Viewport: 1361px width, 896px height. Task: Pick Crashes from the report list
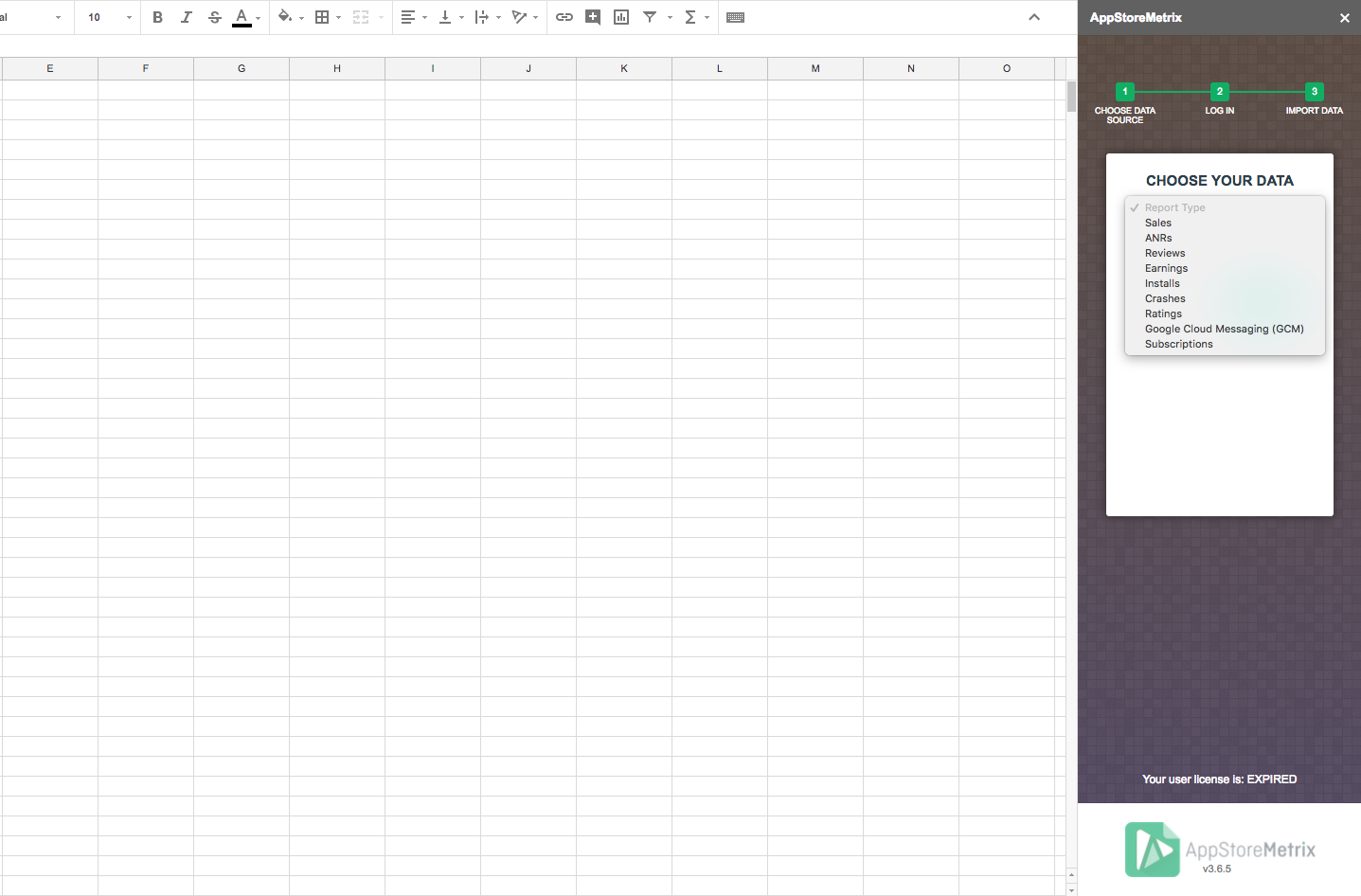tap(1225, 298)
